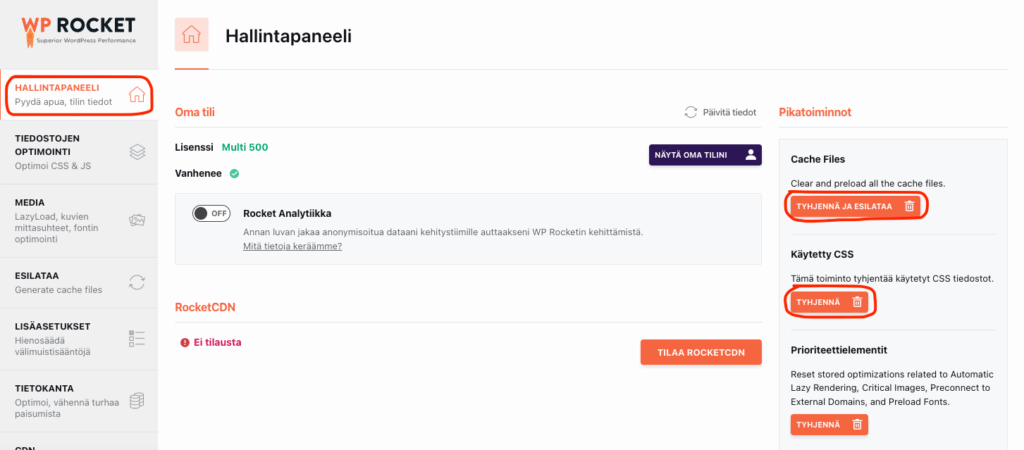Click the layers icon beside Tiedostojen optimointi
Viewport: 1024px width, 450px height.
click(138, 152)
